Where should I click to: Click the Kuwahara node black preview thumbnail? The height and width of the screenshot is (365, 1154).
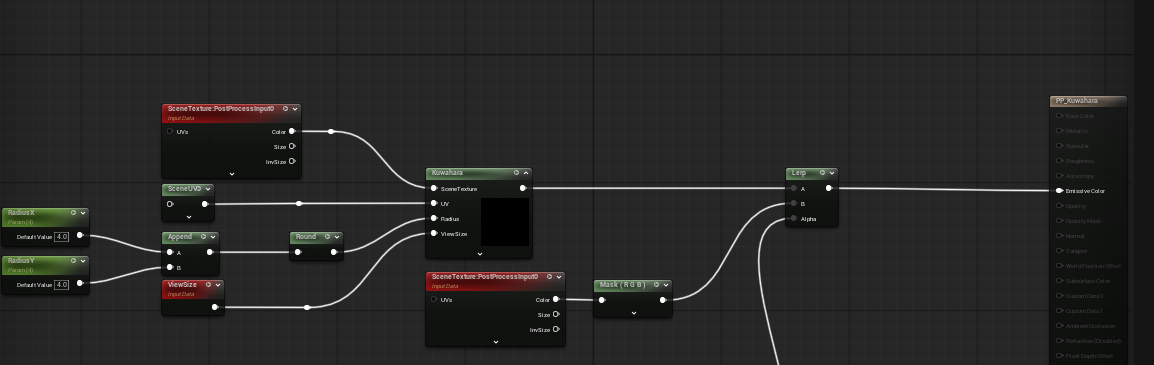click(x=505, y=222)
